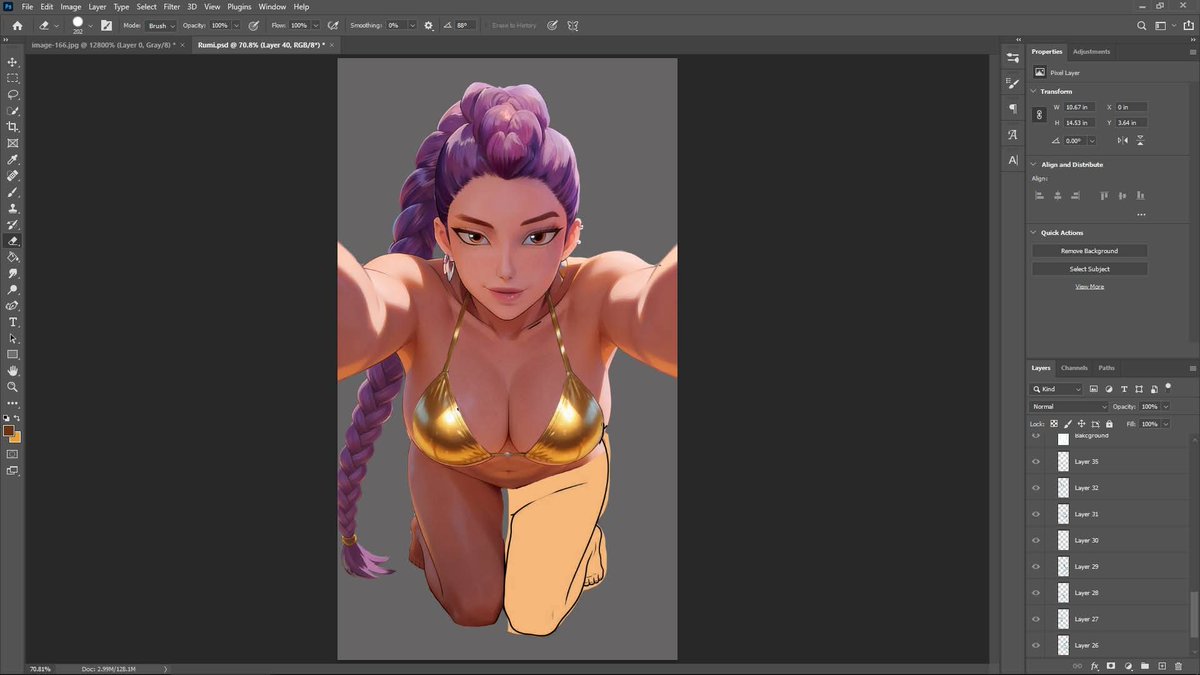Select the Paint Bucket tool
1200x675 pixels.
point(13,257)
